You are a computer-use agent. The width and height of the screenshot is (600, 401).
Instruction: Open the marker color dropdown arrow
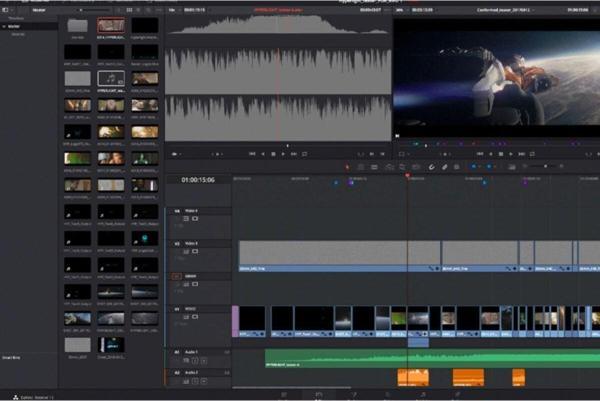(494, 167)
